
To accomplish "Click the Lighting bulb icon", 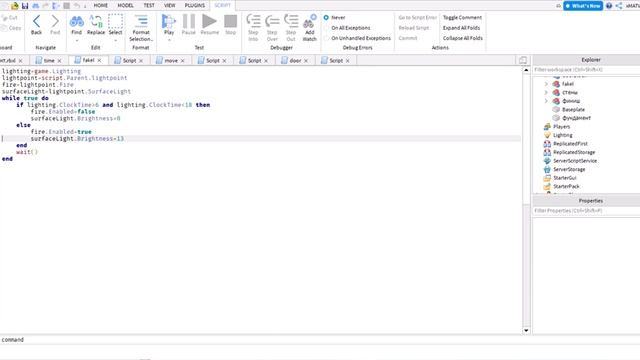I will (x=547, y=135).
